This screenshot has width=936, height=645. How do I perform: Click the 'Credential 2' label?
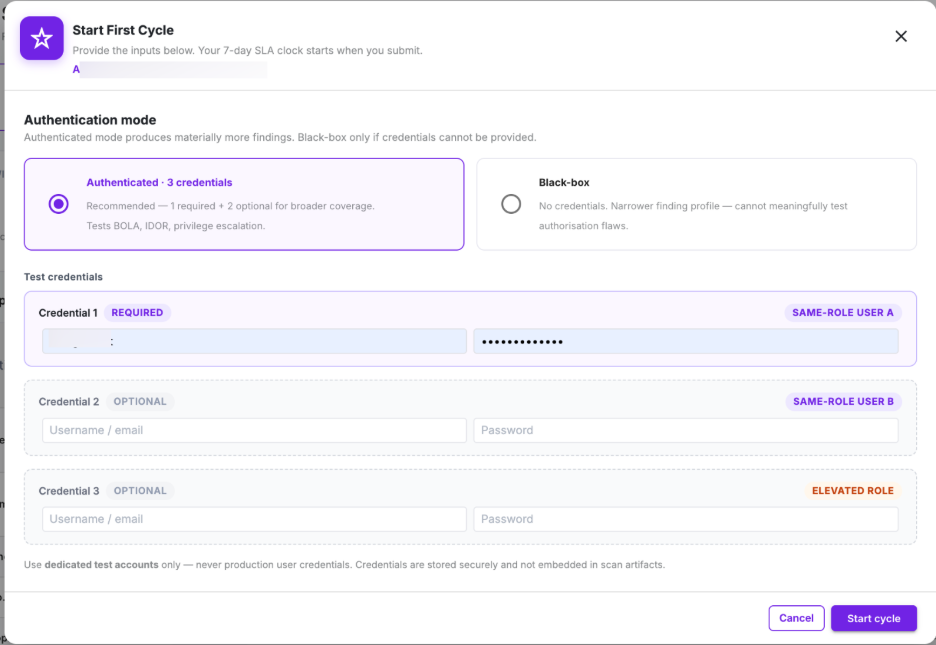pos(69,402)
